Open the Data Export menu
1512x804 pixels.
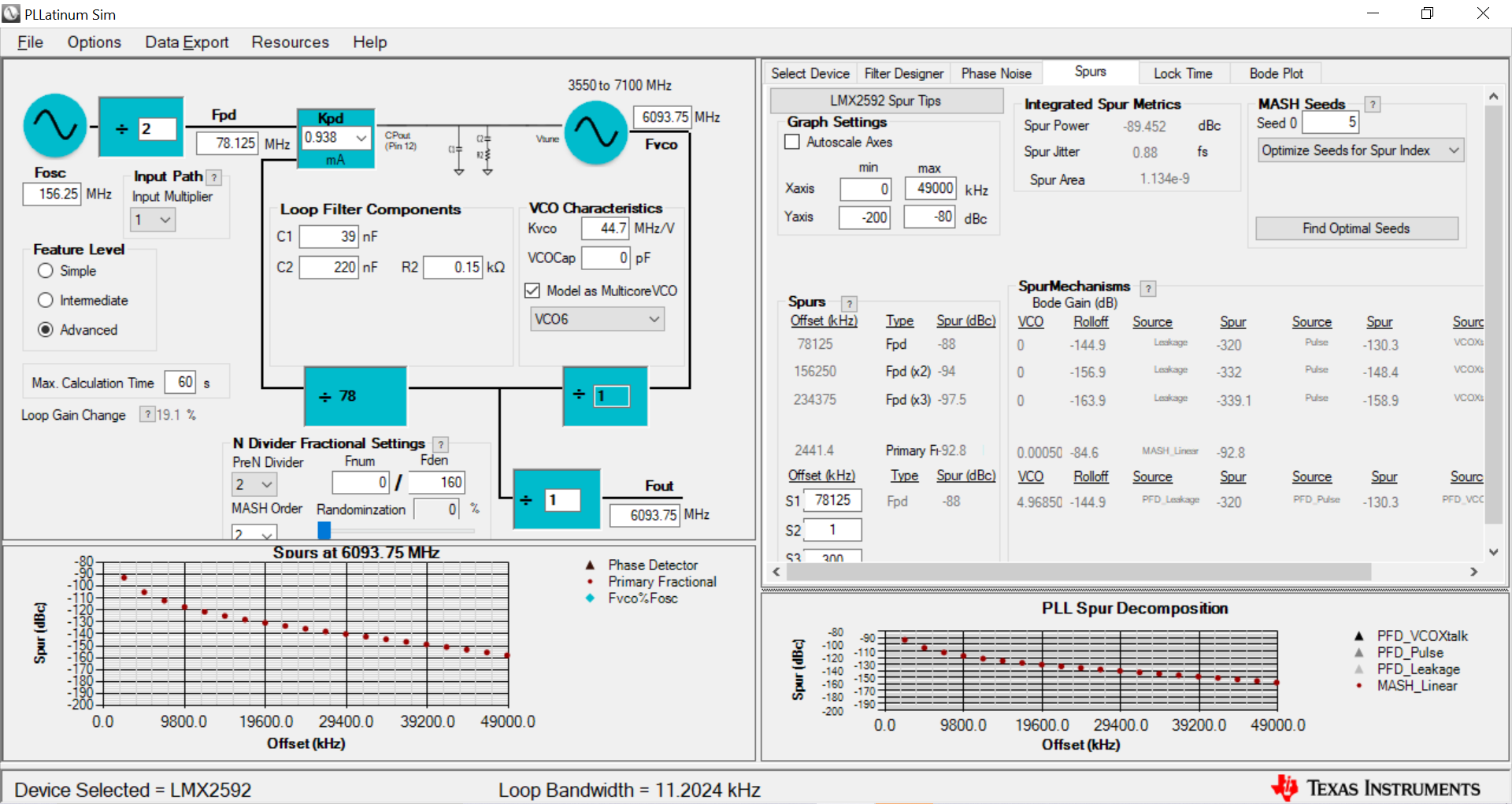coord(187,43)
